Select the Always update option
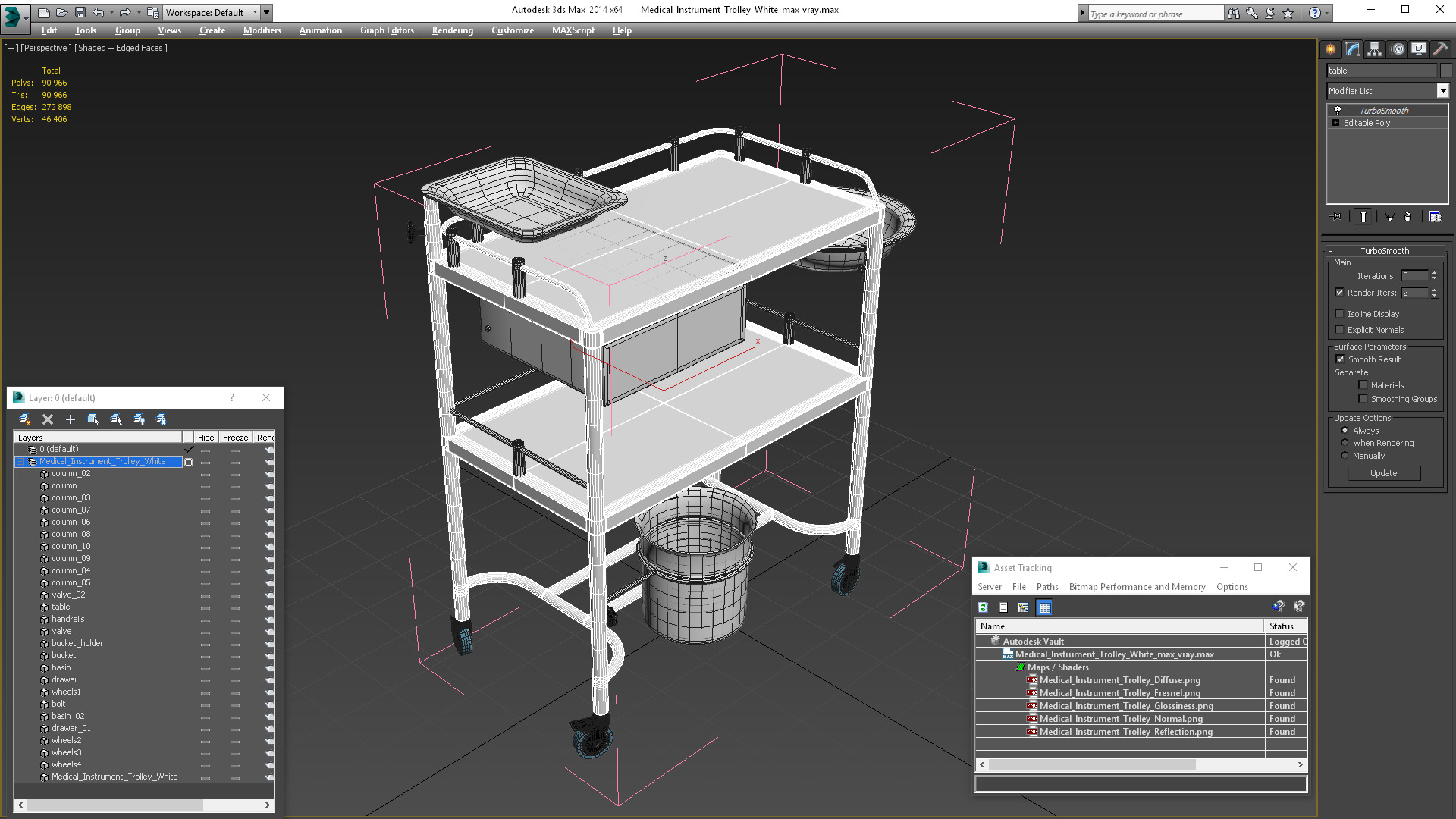This screenshot has width=1456, height=819. 1345,431
